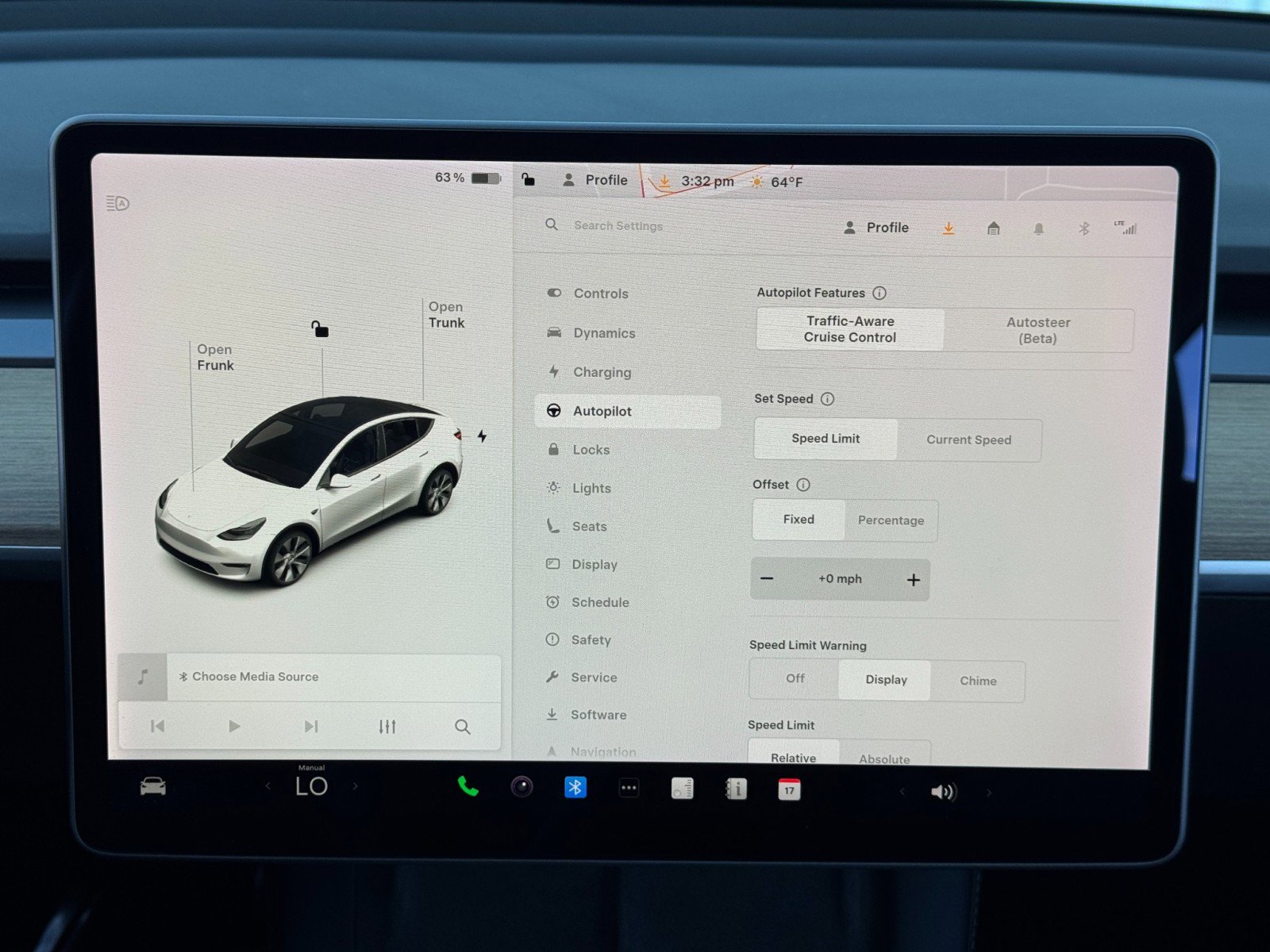Expand the all-apps ellipsis launcher
The height and width of the screenshot is (952, 1270).
(x=628, y=787)
